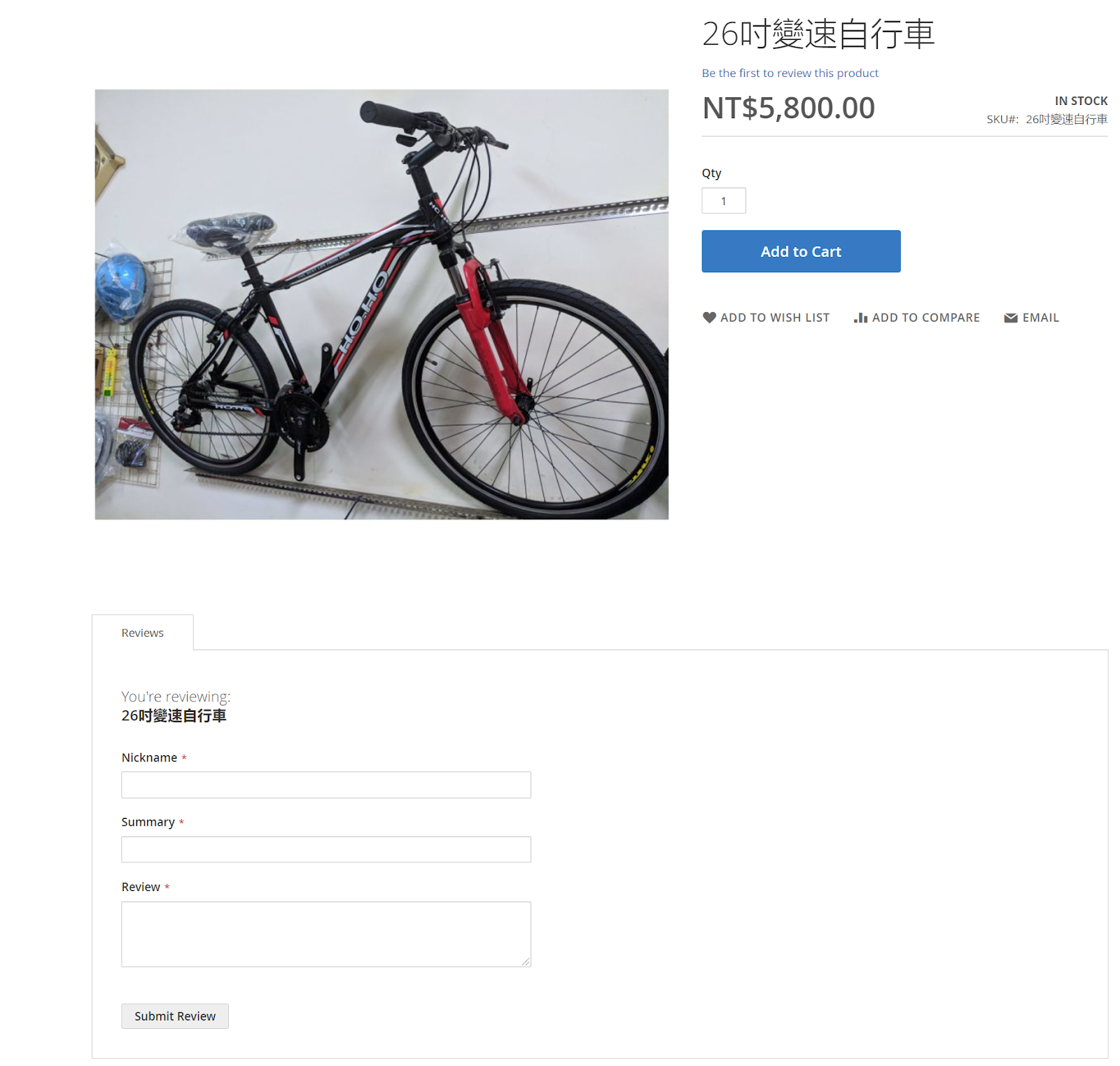1120x1066 pixels.
Task: Click inside the Review text area
Action: tap(326, 934)
